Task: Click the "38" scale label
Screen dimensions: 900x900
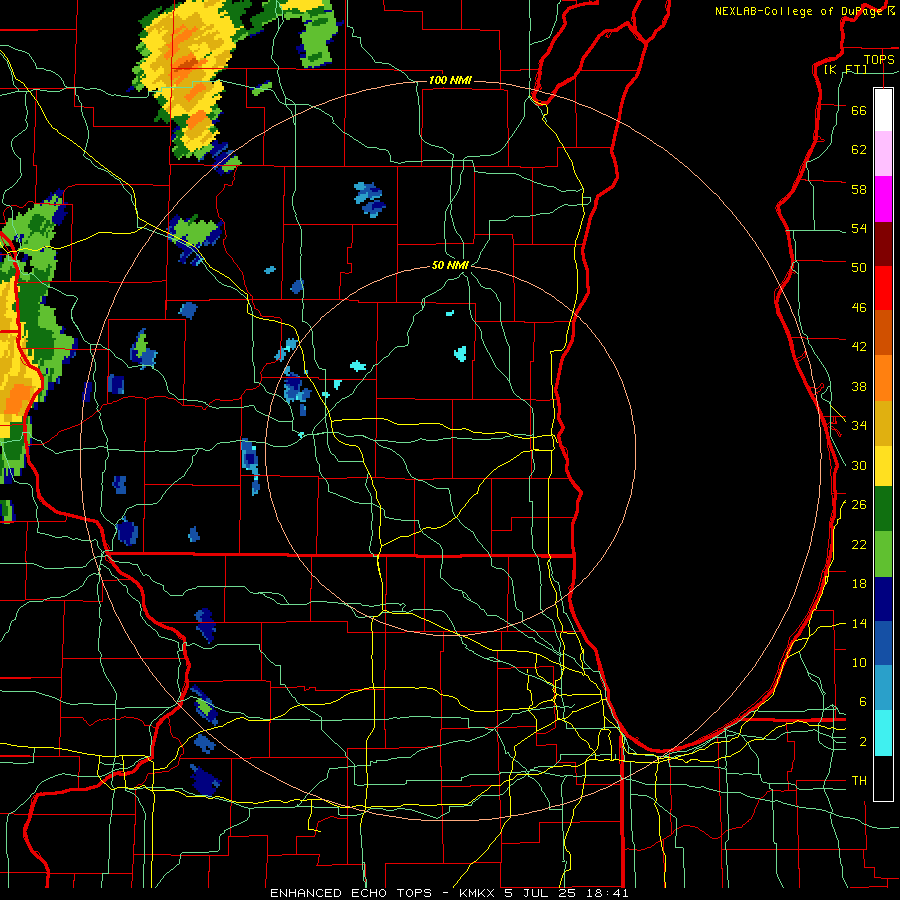Action: (859, 386)
